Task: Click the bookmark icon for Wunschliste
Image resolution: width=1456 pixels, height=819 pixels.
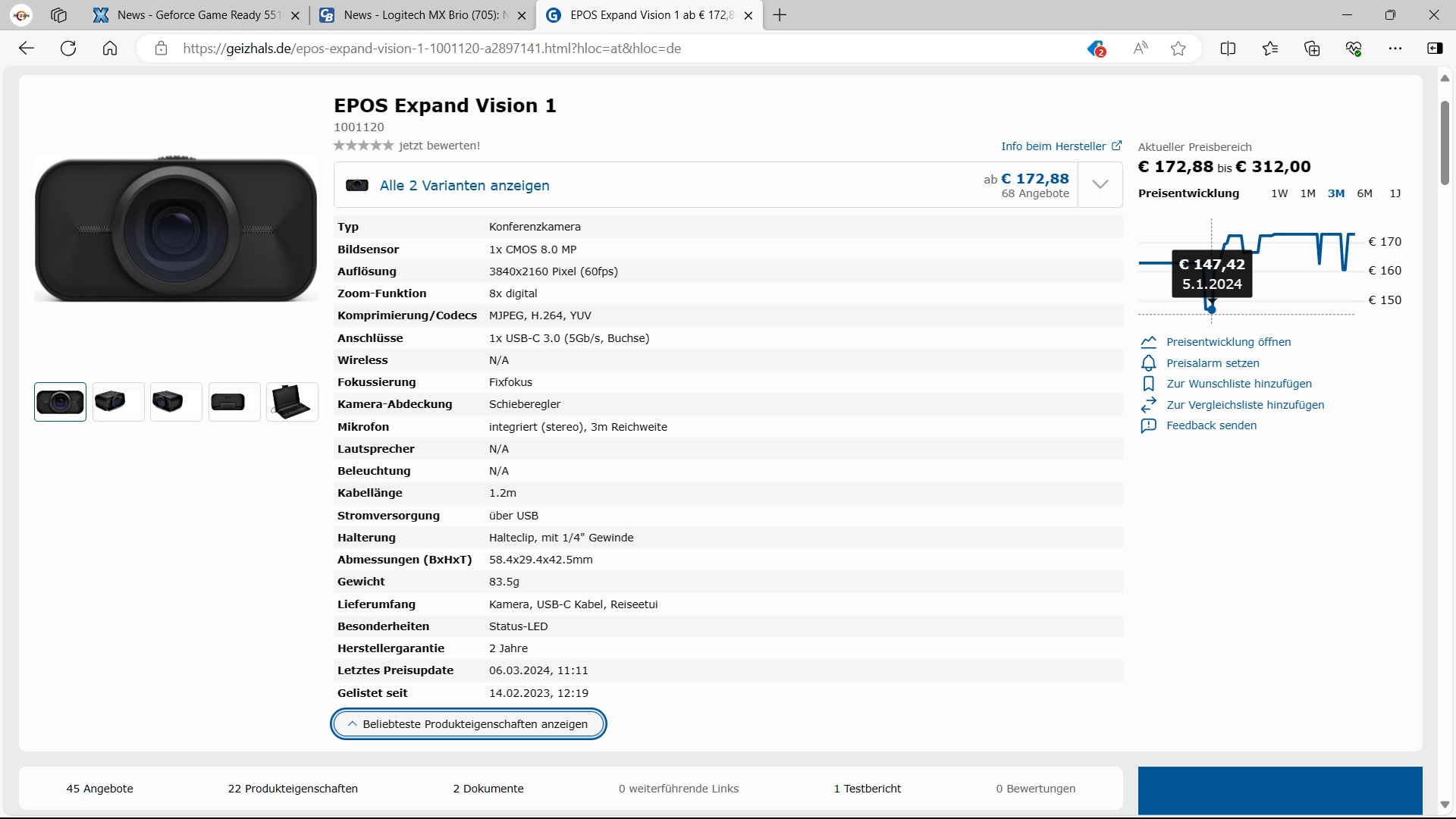Action: click(1148, 384)
